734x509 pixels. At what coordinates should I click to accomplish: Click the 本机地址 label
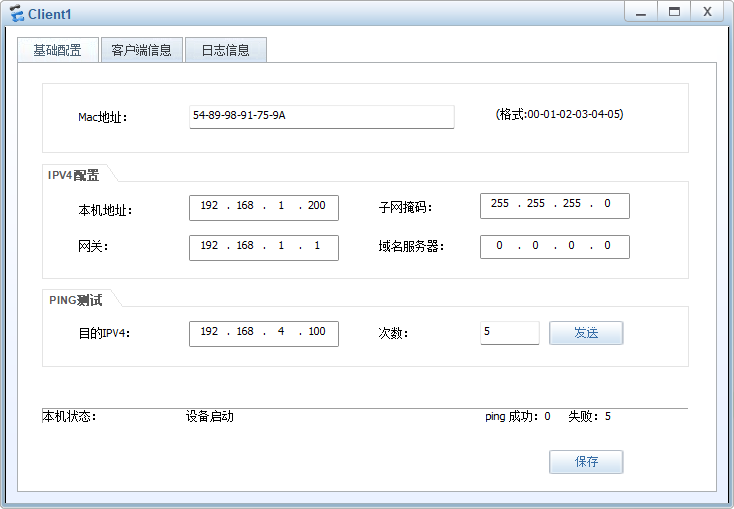tap(105, 210)
